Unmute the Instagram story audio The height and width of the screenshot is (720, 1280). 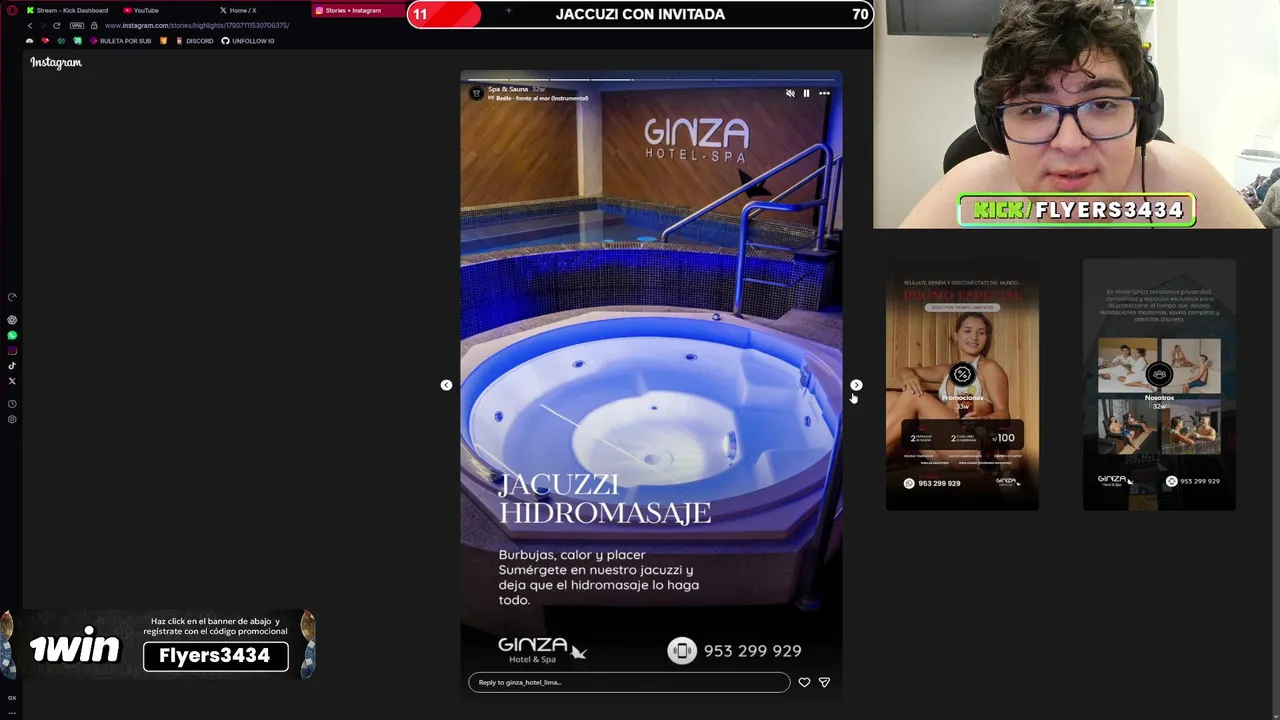tap(790, 93)
